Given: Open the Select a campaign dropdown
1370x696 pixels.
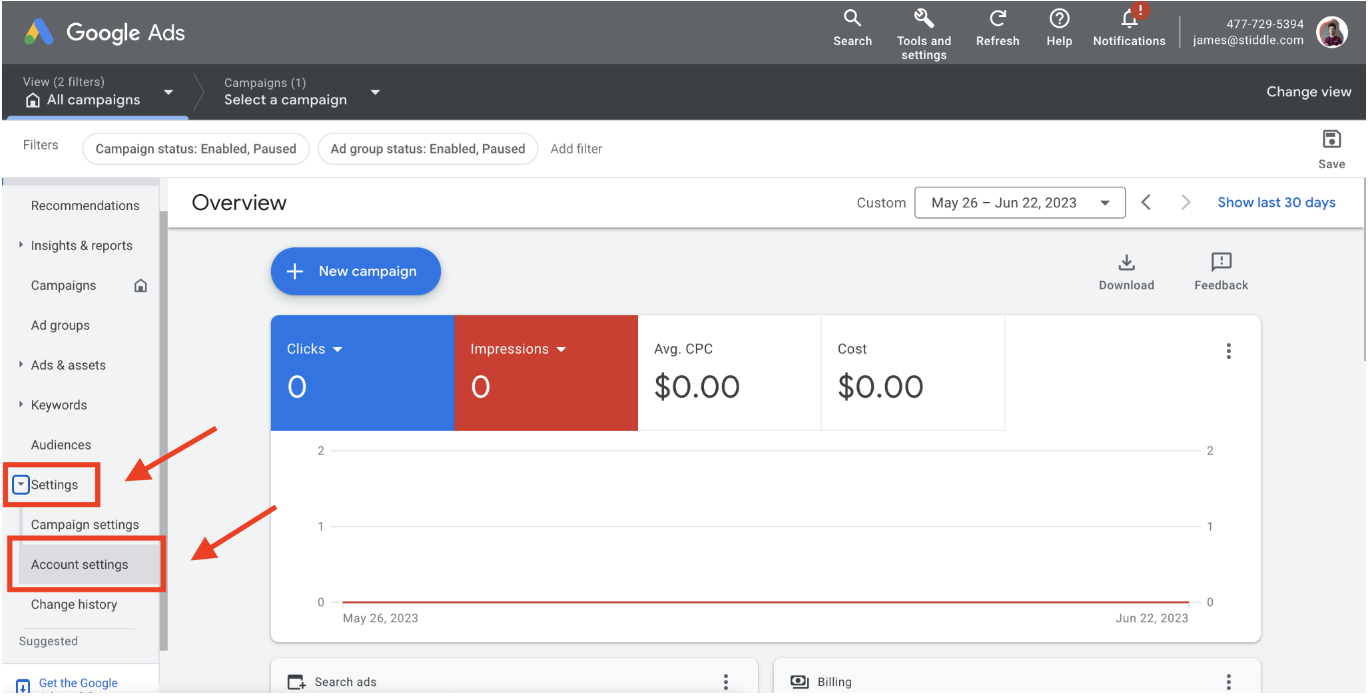Looking at the screenshot, I should pyautogui.click(x=375, y=92).
